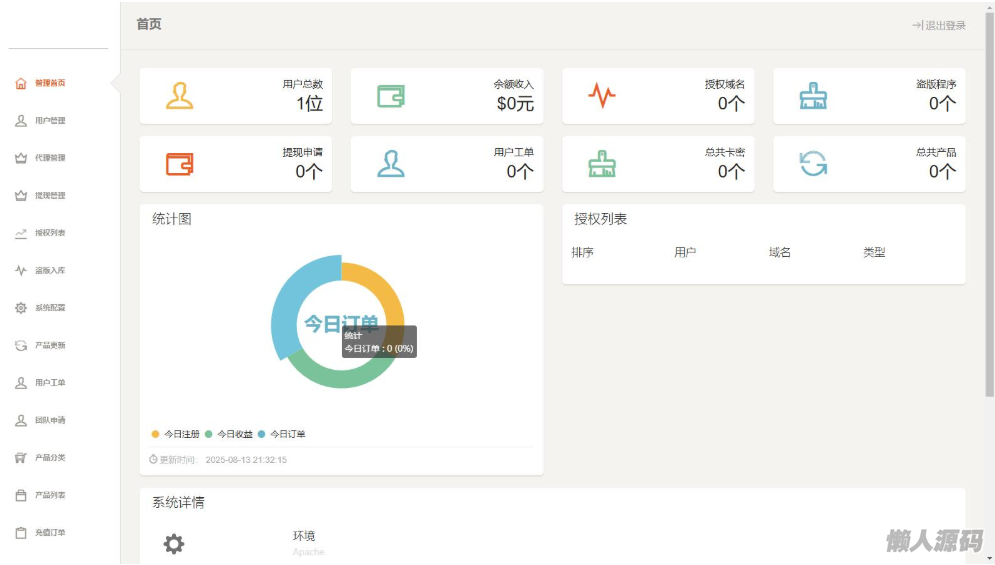
Task: Click the blue brush icon in 盗版程序 card
Action: tap(812, 96)
